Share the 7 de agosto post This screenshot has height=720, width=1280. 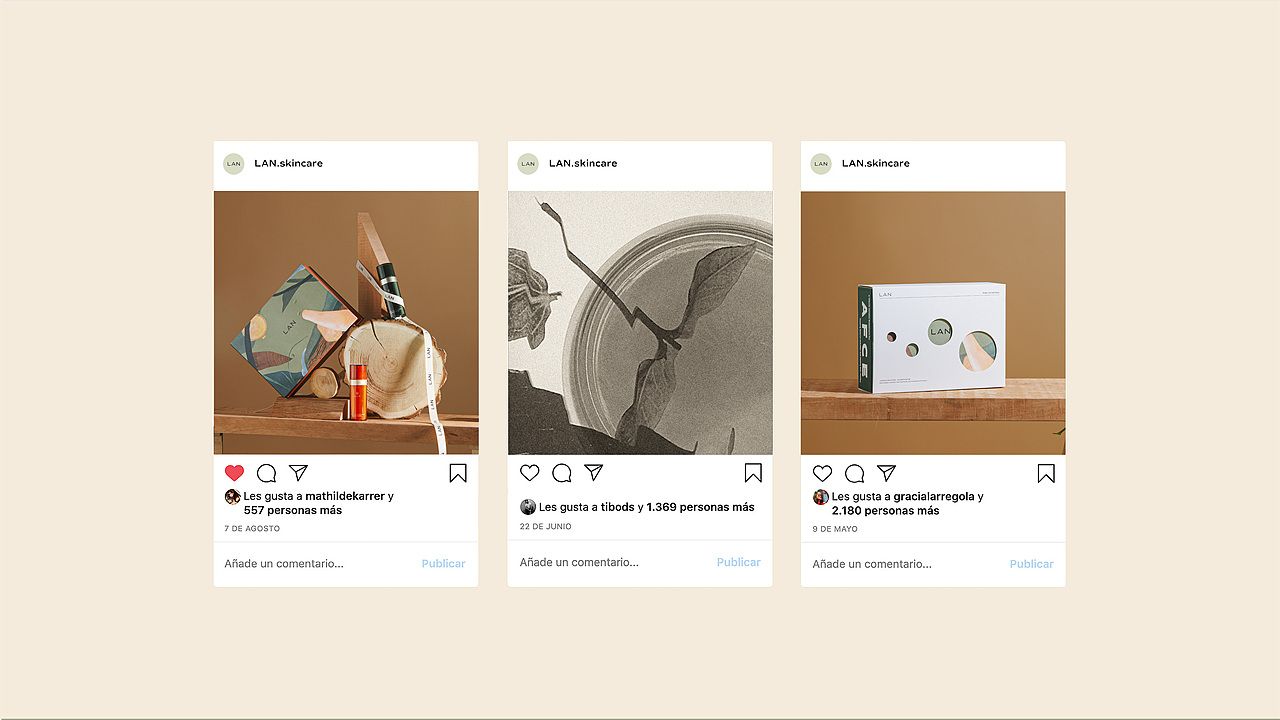click(298, 473)
